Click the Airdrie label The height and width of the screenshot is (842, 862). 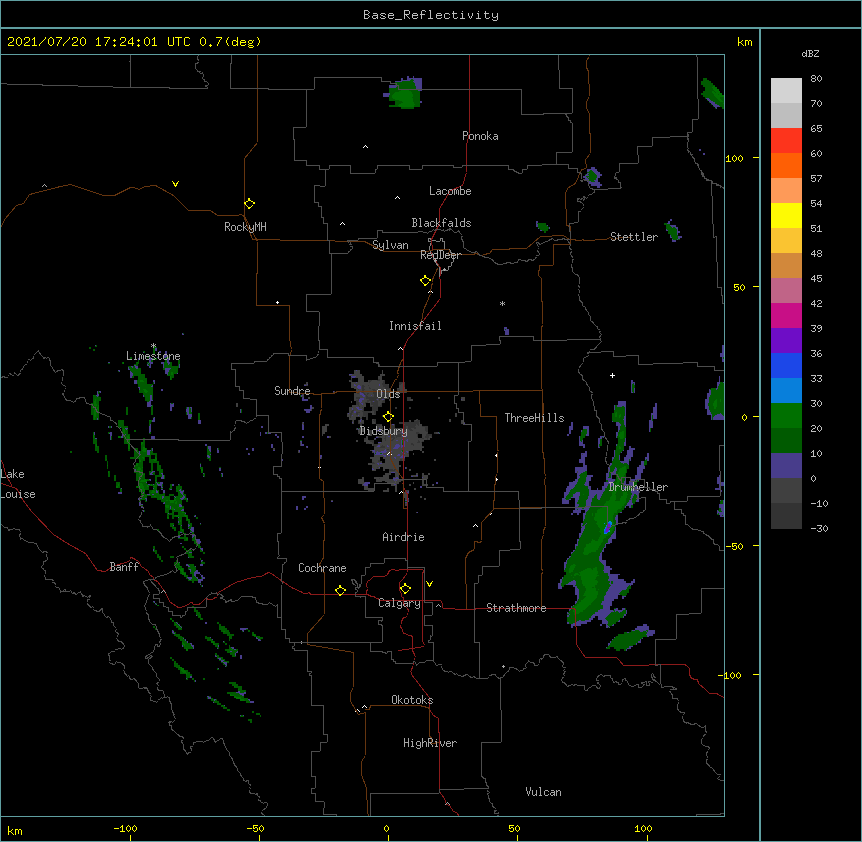403,537
